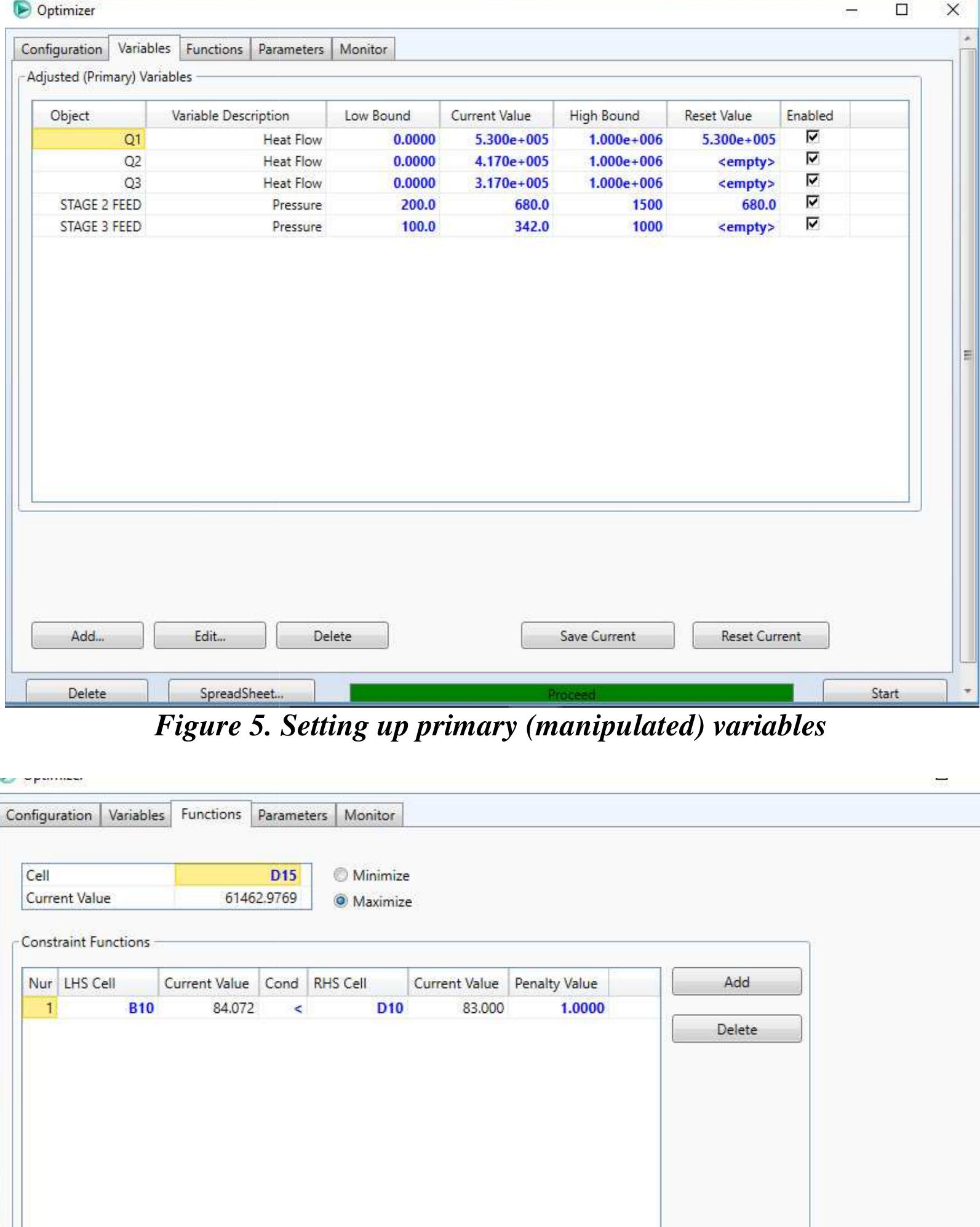Click the SpreadSheet... button
Image resolution: width=980 pixels, height=1227 pixels.
[x=242, y=692]
